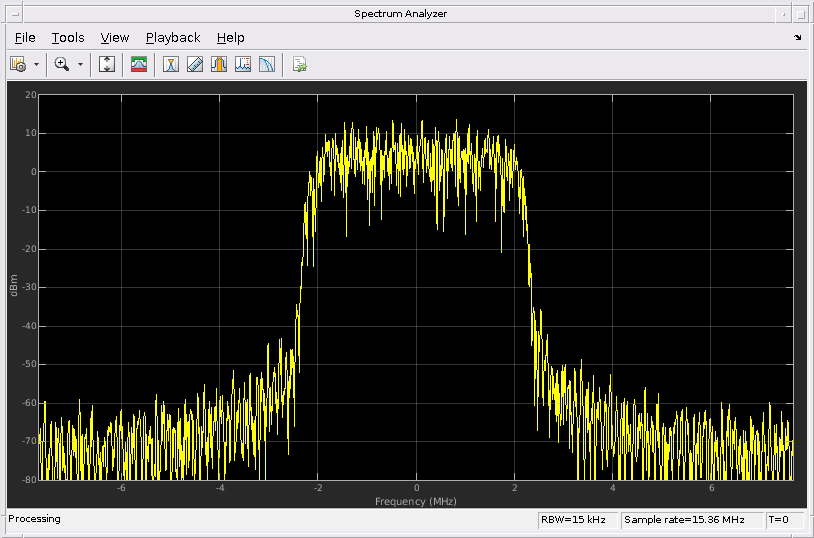Click the Sample rate status field
The width and height of the screenshot is (814, 538).
(x=690, y=520)
